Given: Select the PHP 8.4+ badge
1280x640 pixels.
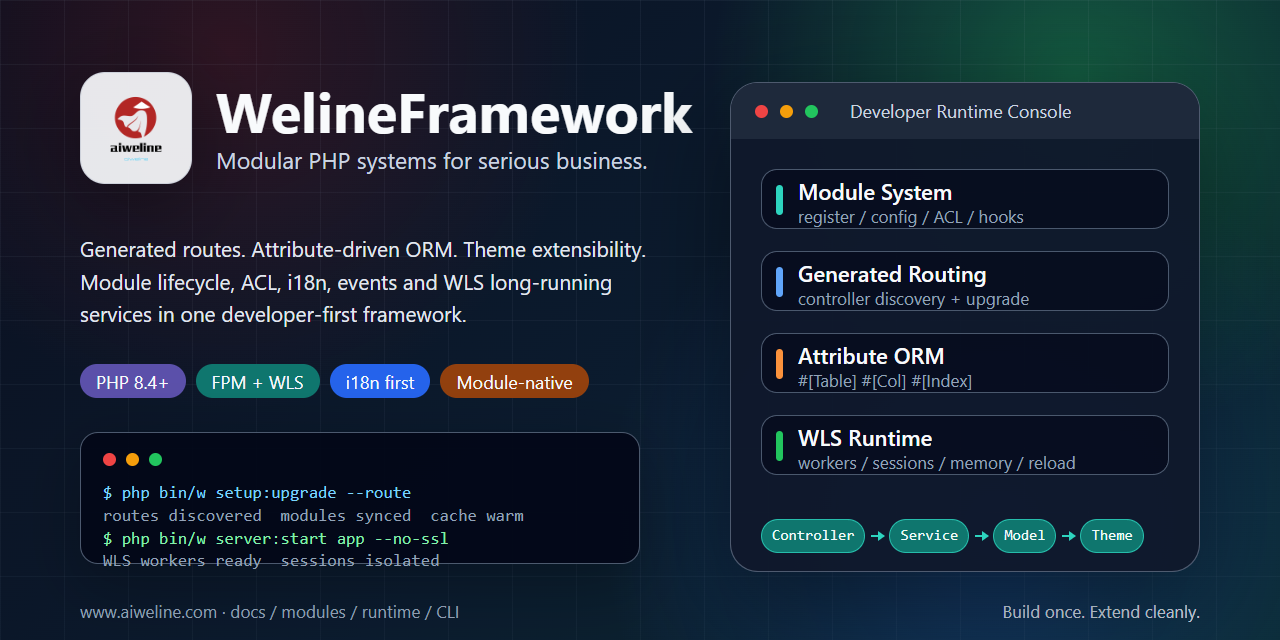Looking at the screenshot, I should tap(133, 382).
